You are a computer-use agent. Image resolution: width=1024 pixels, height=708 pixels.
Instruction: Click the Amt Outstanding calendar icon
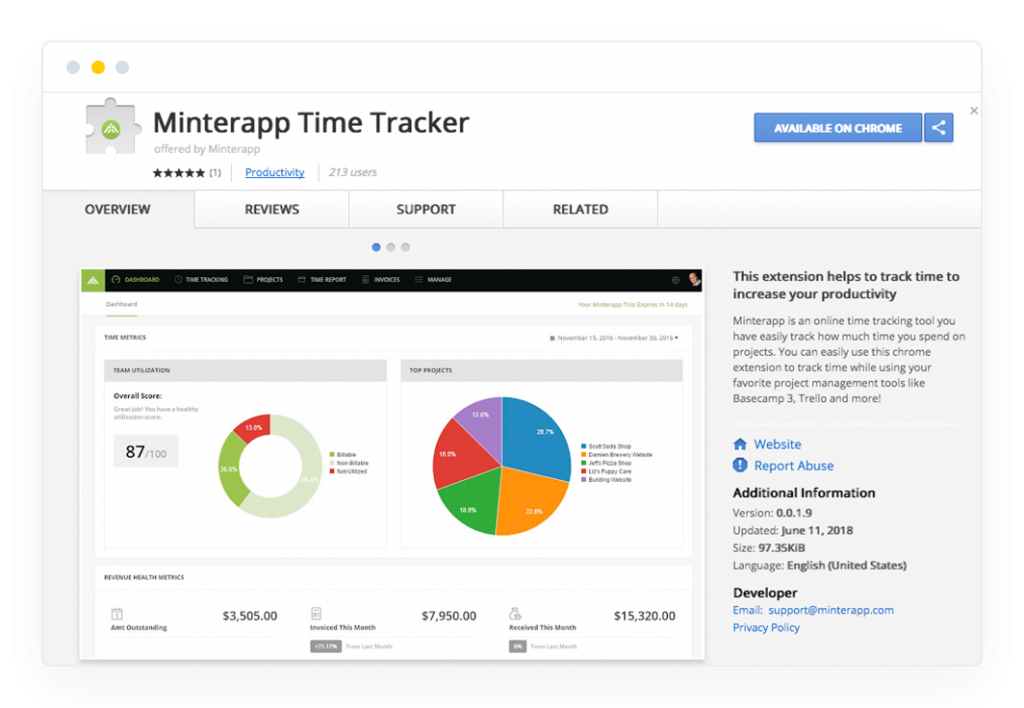tap(117, 614)
